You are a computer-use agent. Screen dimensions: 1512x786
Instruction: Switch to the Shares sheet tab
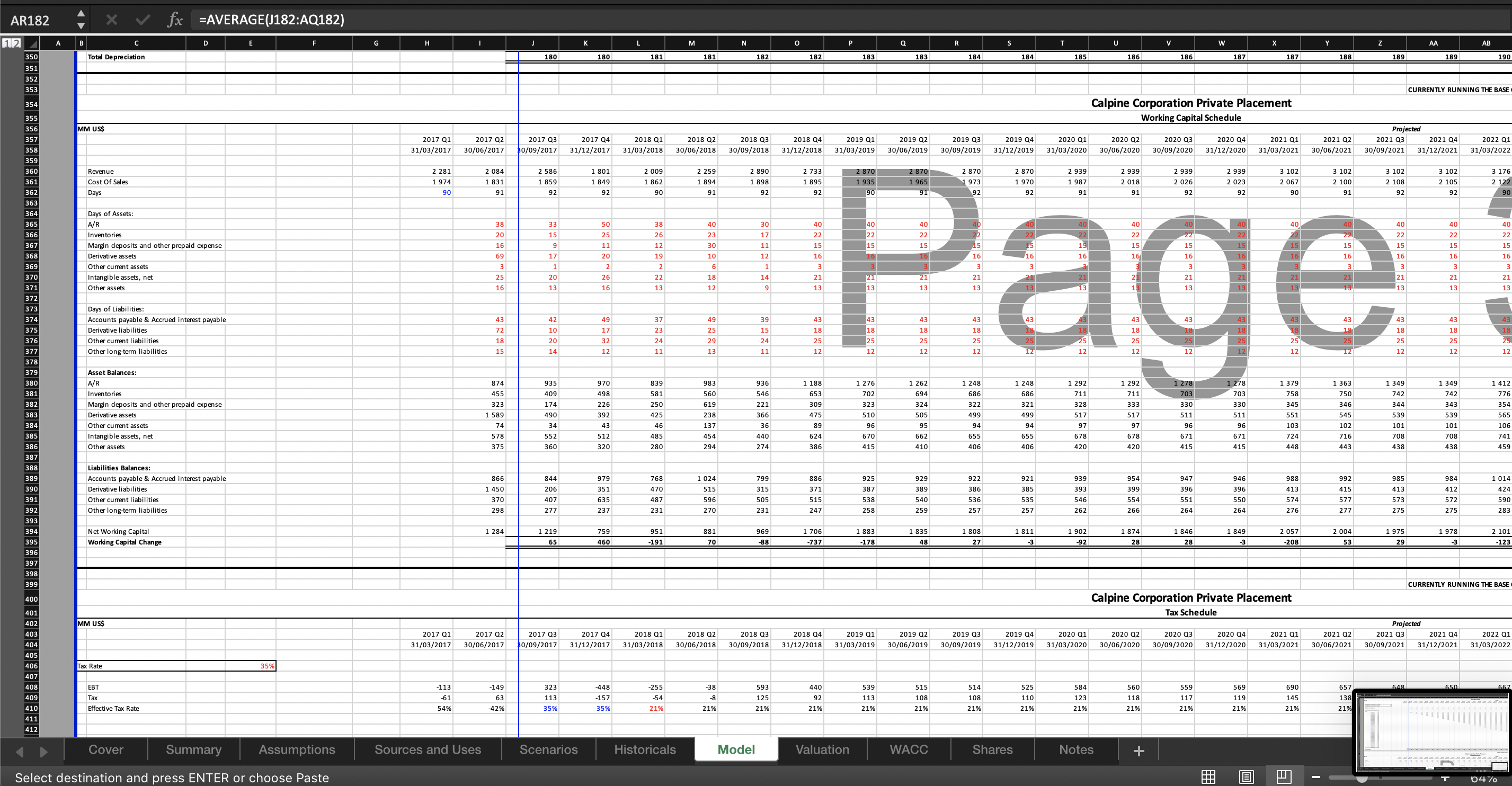(x=992, y=749)
